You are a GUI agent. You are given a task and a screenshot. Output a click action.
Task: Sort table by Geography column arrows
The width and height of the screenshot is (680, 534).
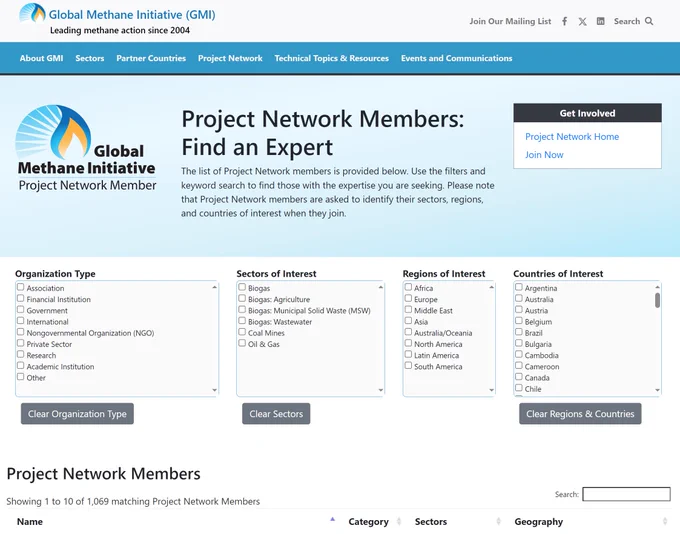665,521
